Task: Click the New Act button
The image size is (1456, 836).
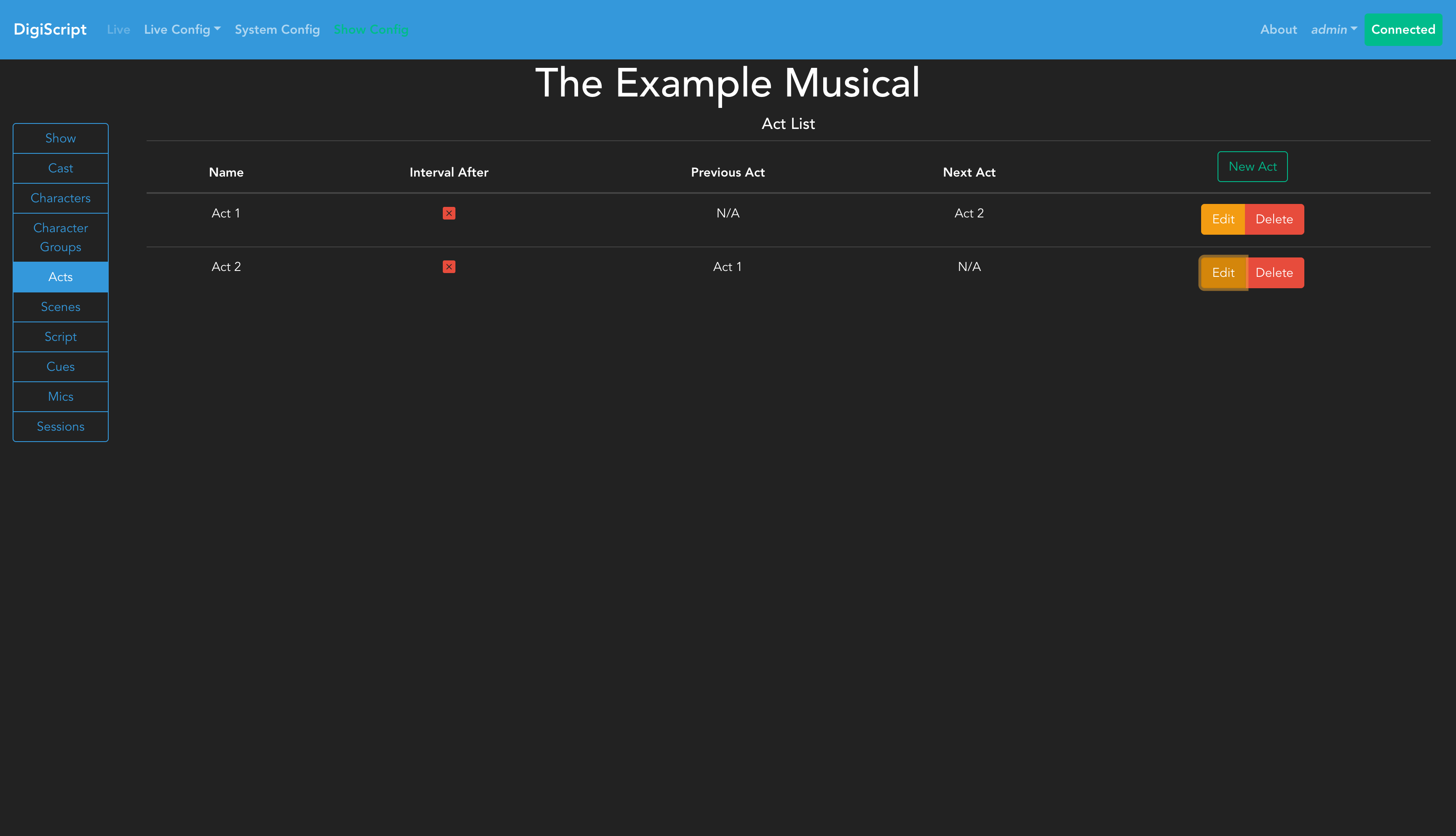Action: pos(1252,166)
